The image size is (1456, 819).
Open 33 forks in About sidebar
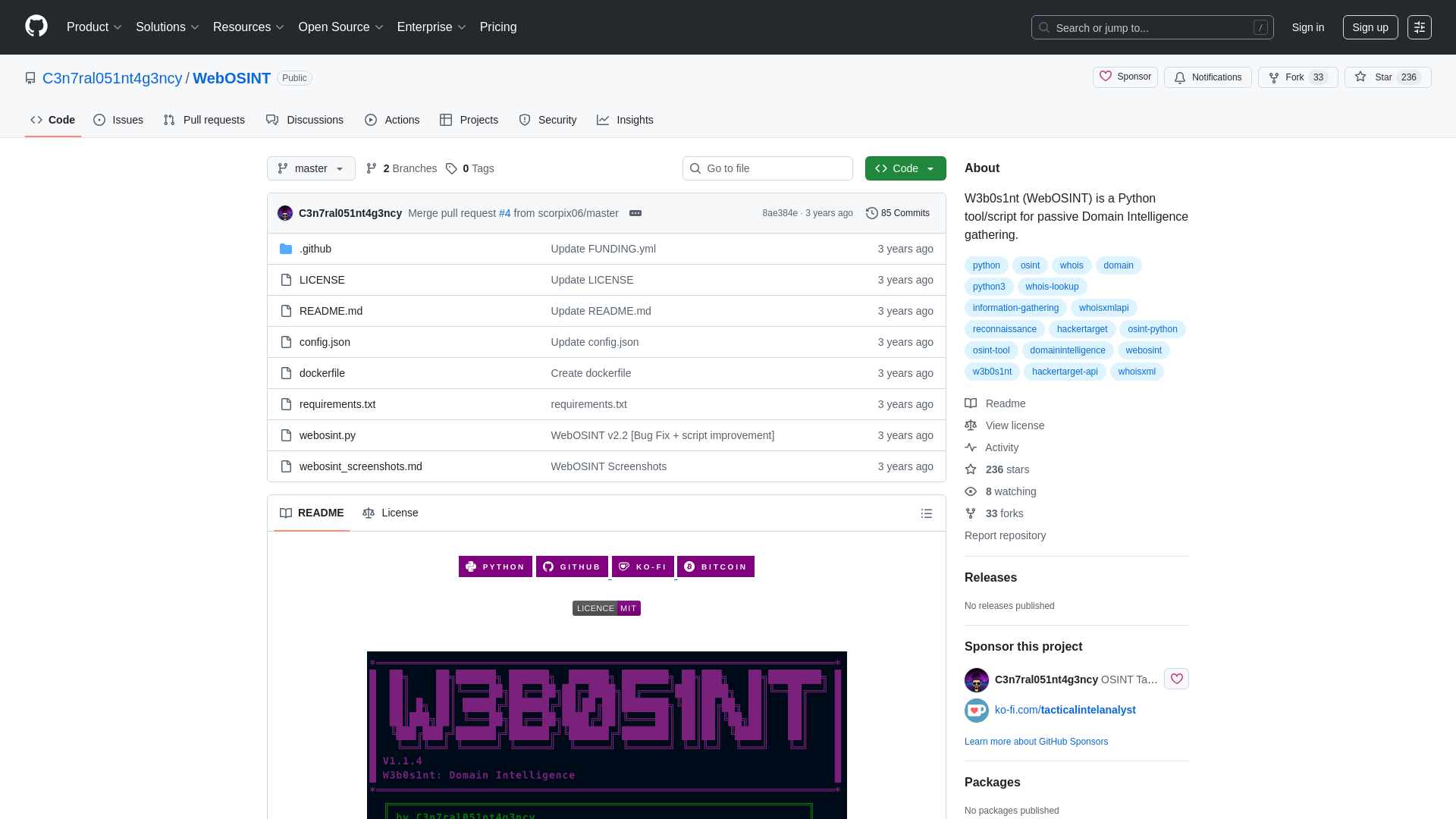point(994,513)
